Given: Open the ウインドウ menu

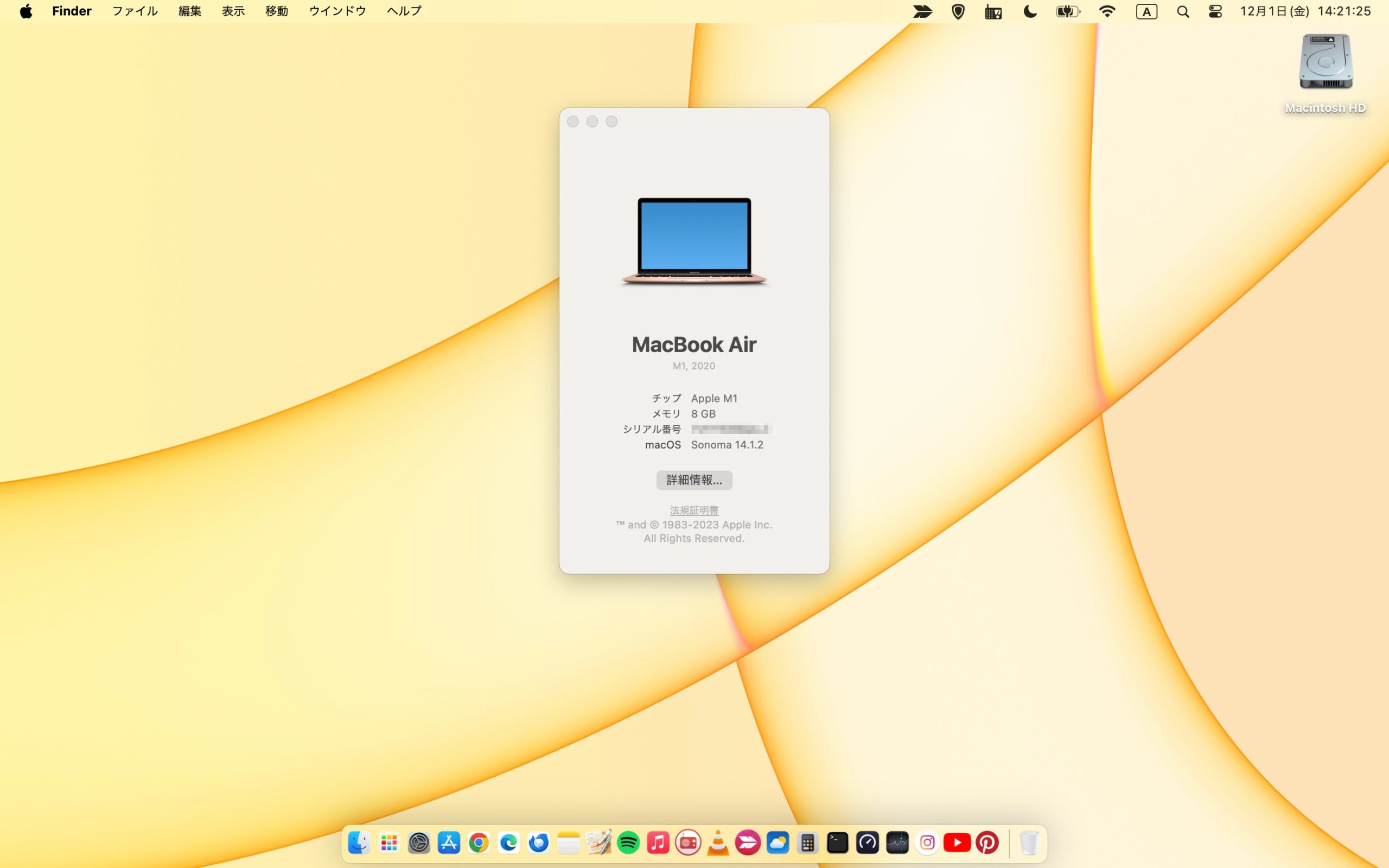Looking at the screenshot, I should pyautogui.click(x=337, y=11).
